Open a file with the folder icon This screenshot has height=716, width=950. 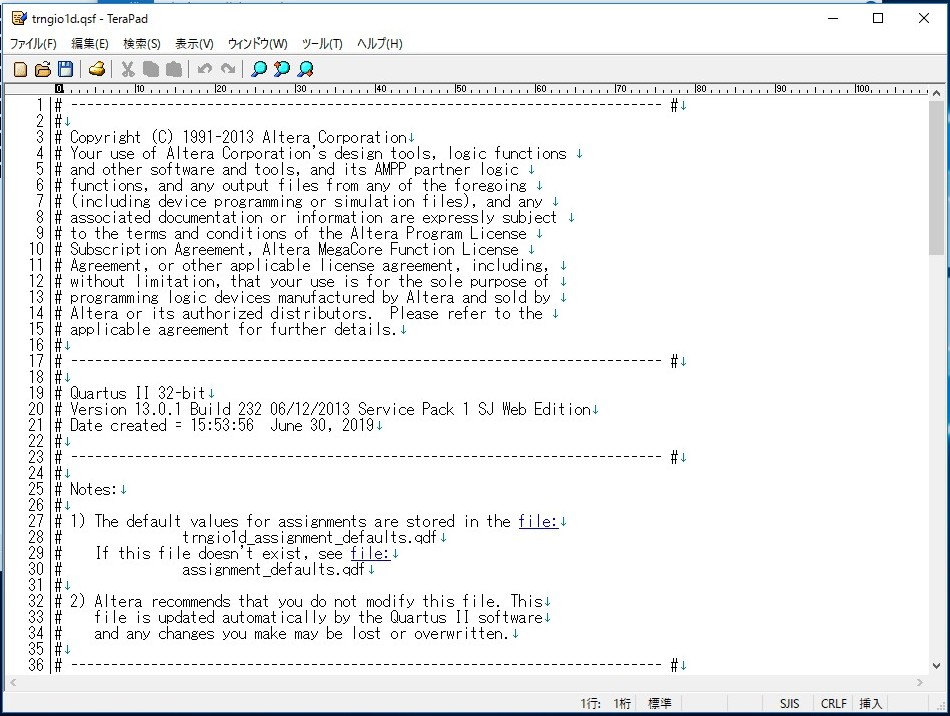pyautogui.click(x=43, y=69)
